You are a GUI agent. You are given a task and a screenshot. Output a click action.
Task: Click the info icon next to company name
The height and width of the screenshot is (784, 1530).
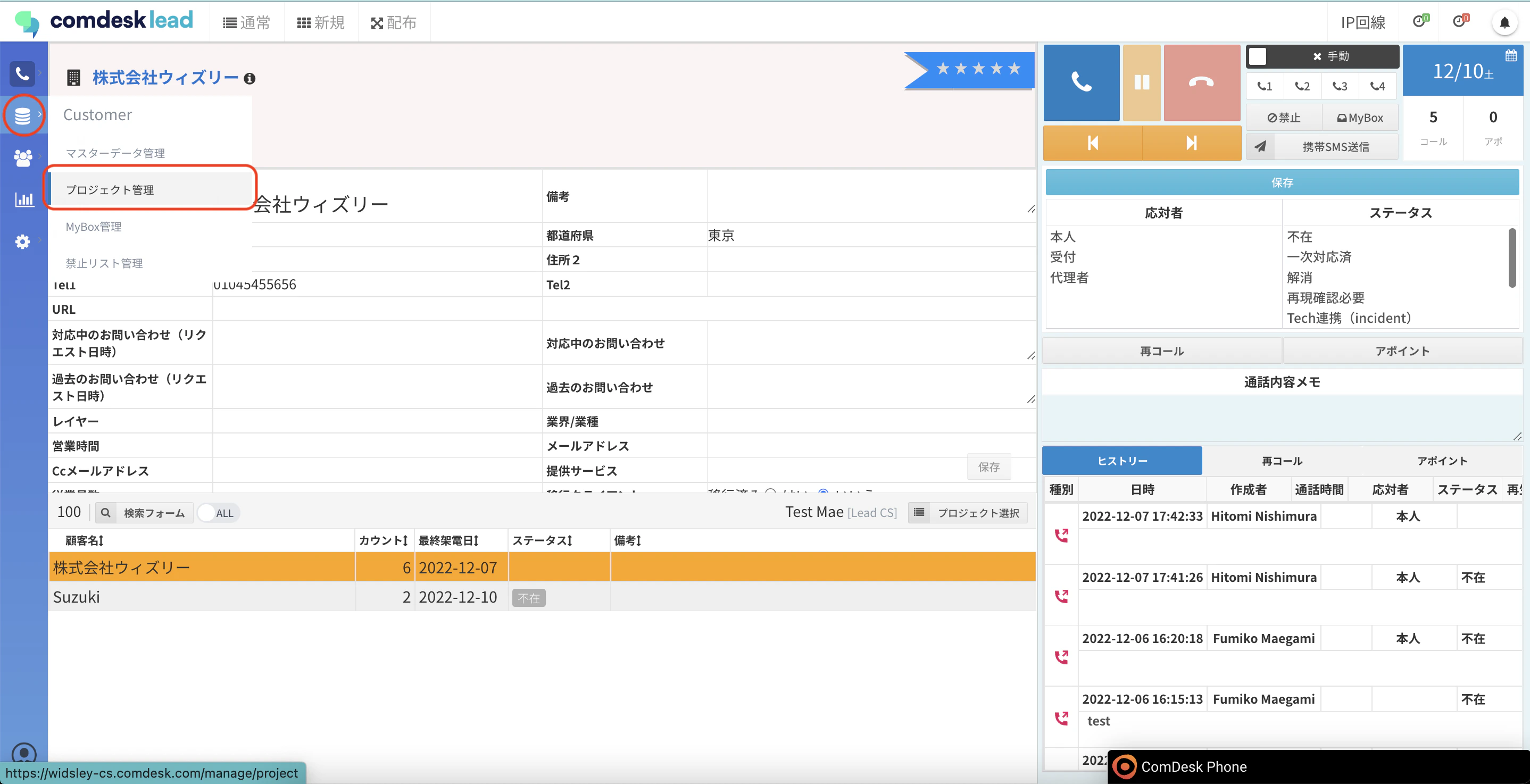click(x=250, y=78)
